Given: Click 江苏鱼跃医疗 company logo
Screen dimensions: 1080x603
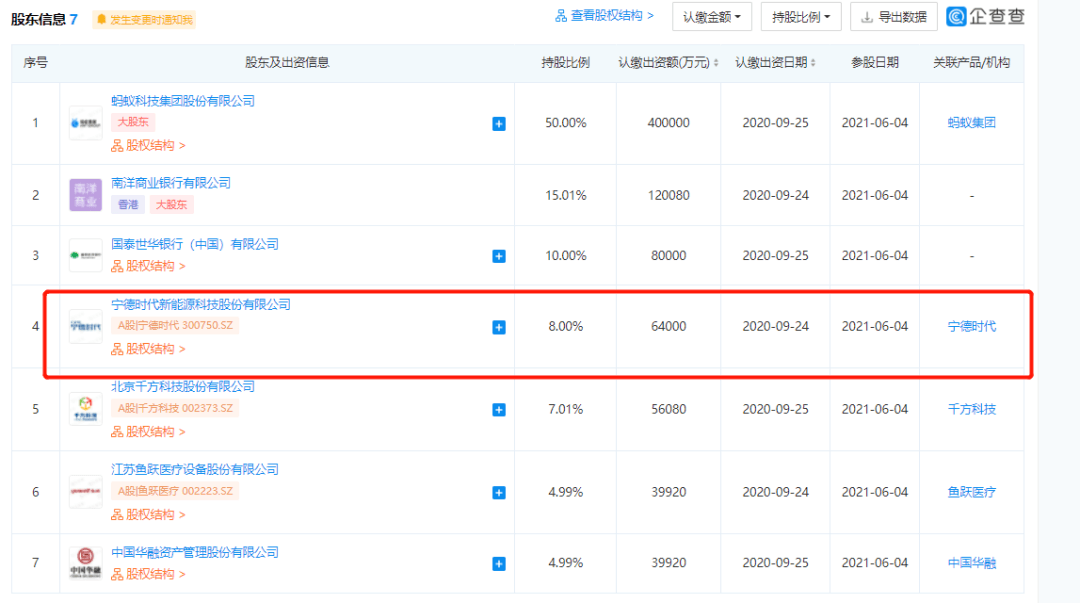Looking at the screenshot, I should (x=85, y=492).
